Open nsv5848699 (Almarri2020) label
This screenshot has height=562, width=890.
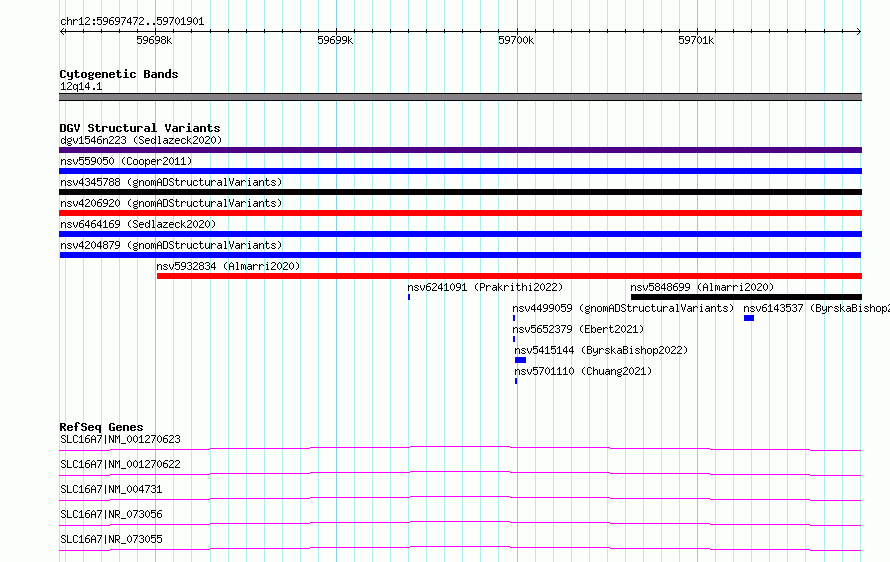point(702,287)
